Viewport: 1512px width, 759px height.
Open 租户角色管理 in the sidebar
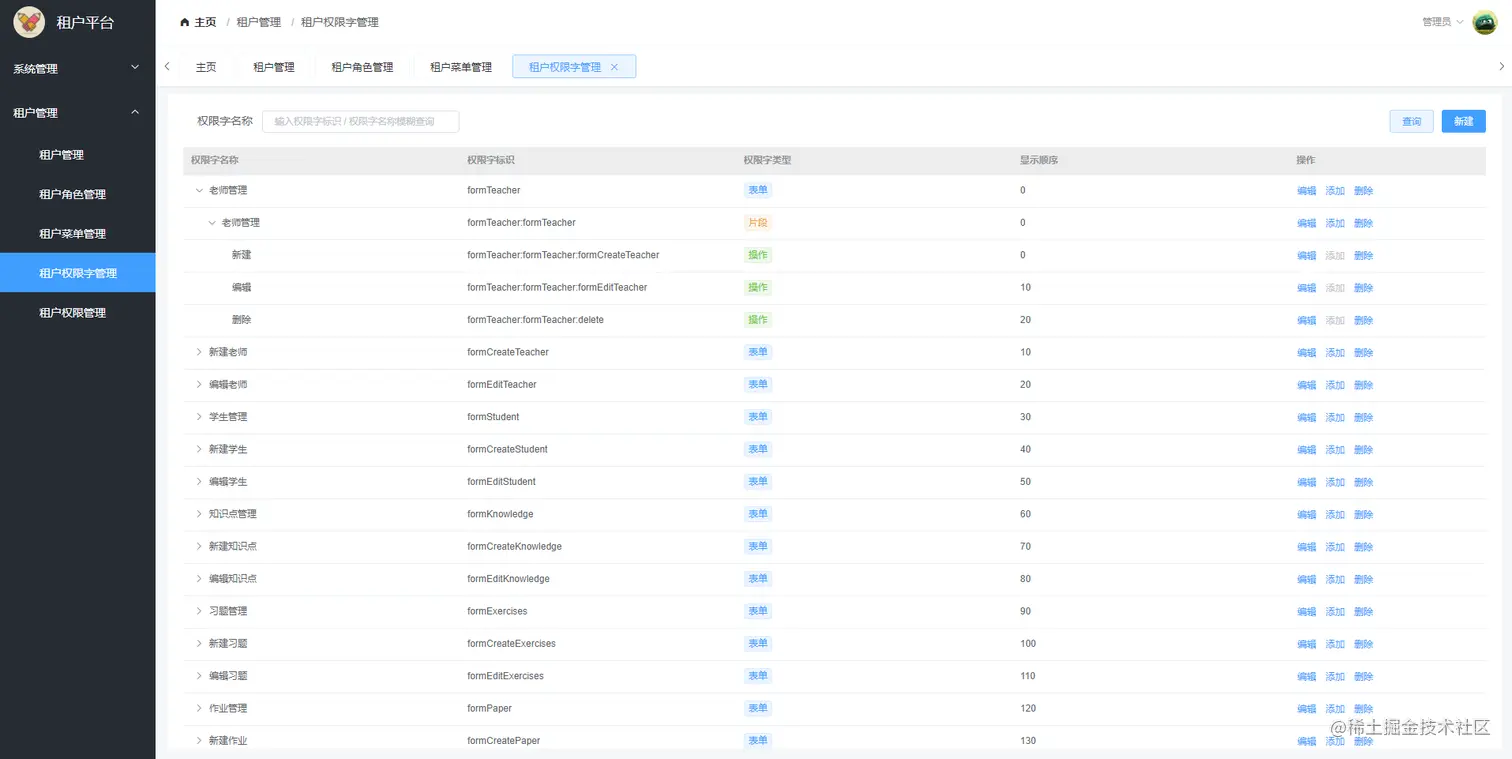click(x=77, y=194)
